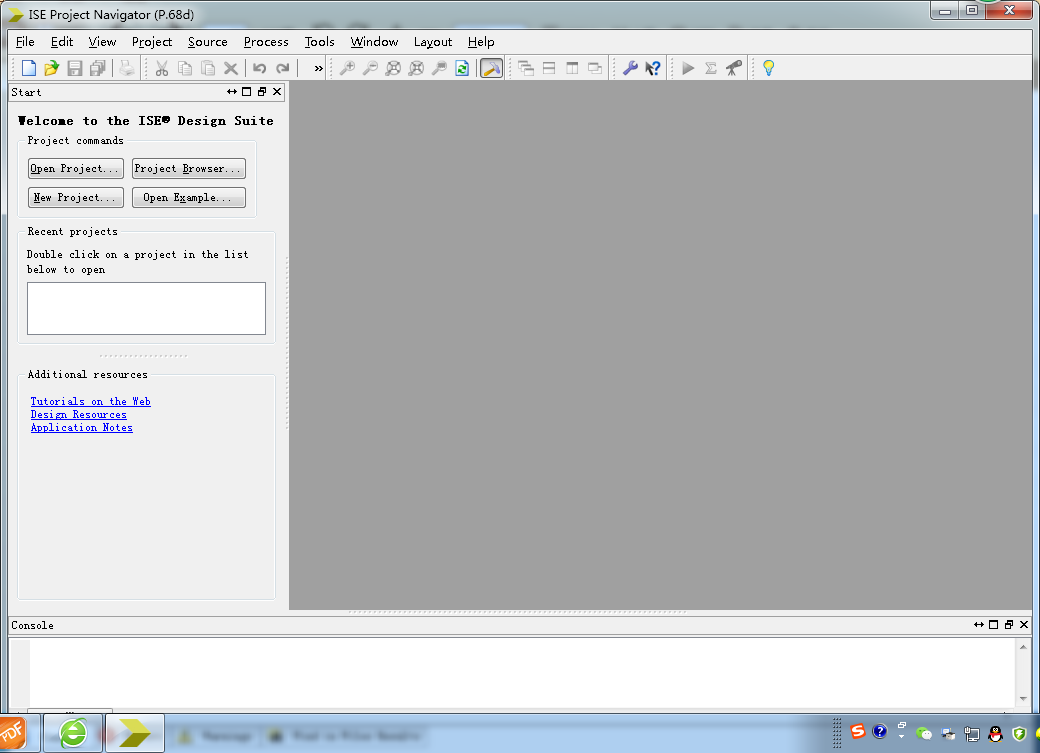Click the yellow lightbulb tips icon
Screen dimensions: 1040x753
(x=768, y=68)
